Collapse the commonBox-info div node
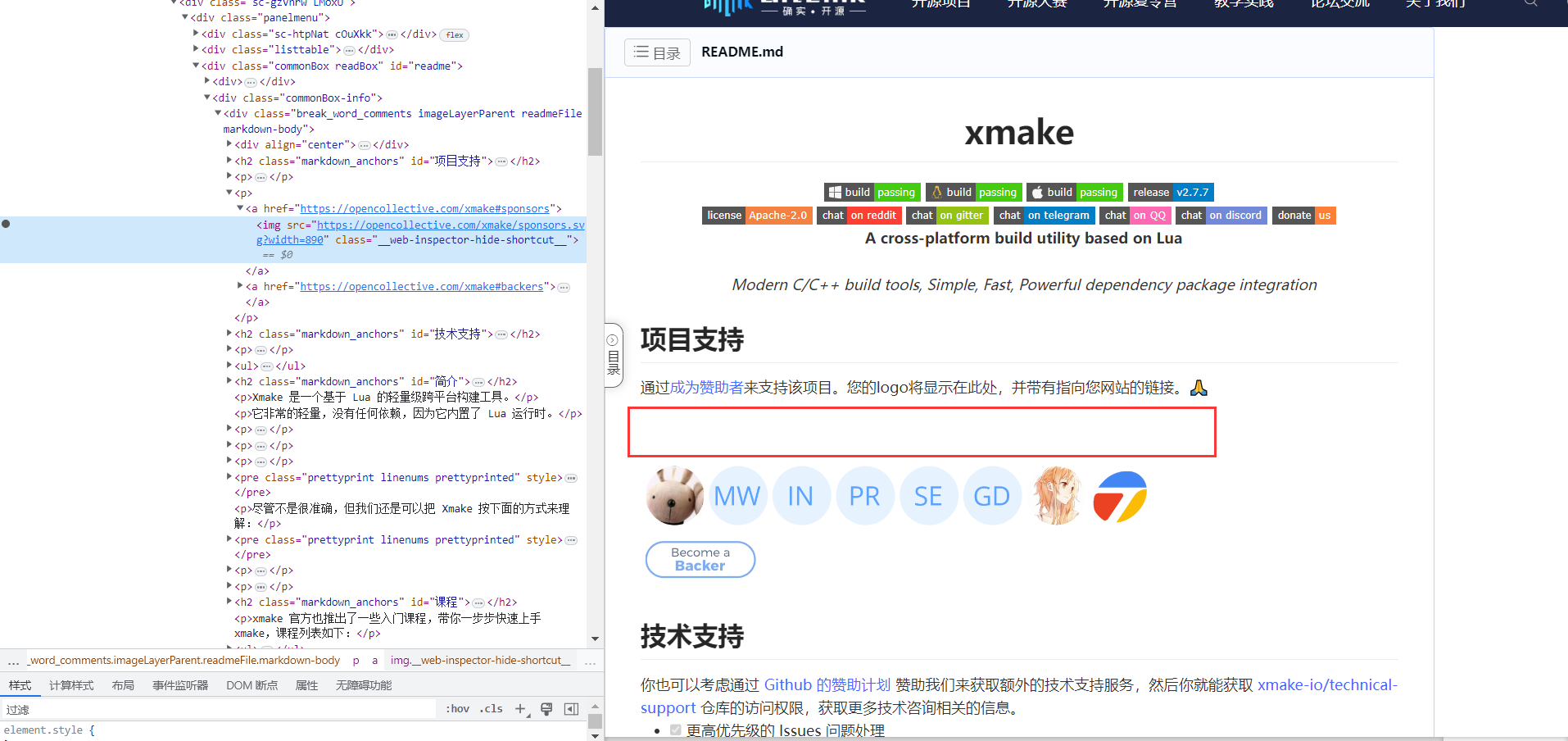Image resolution: width=1568 pixels, height=741 pixels. (x=206, y=98)
